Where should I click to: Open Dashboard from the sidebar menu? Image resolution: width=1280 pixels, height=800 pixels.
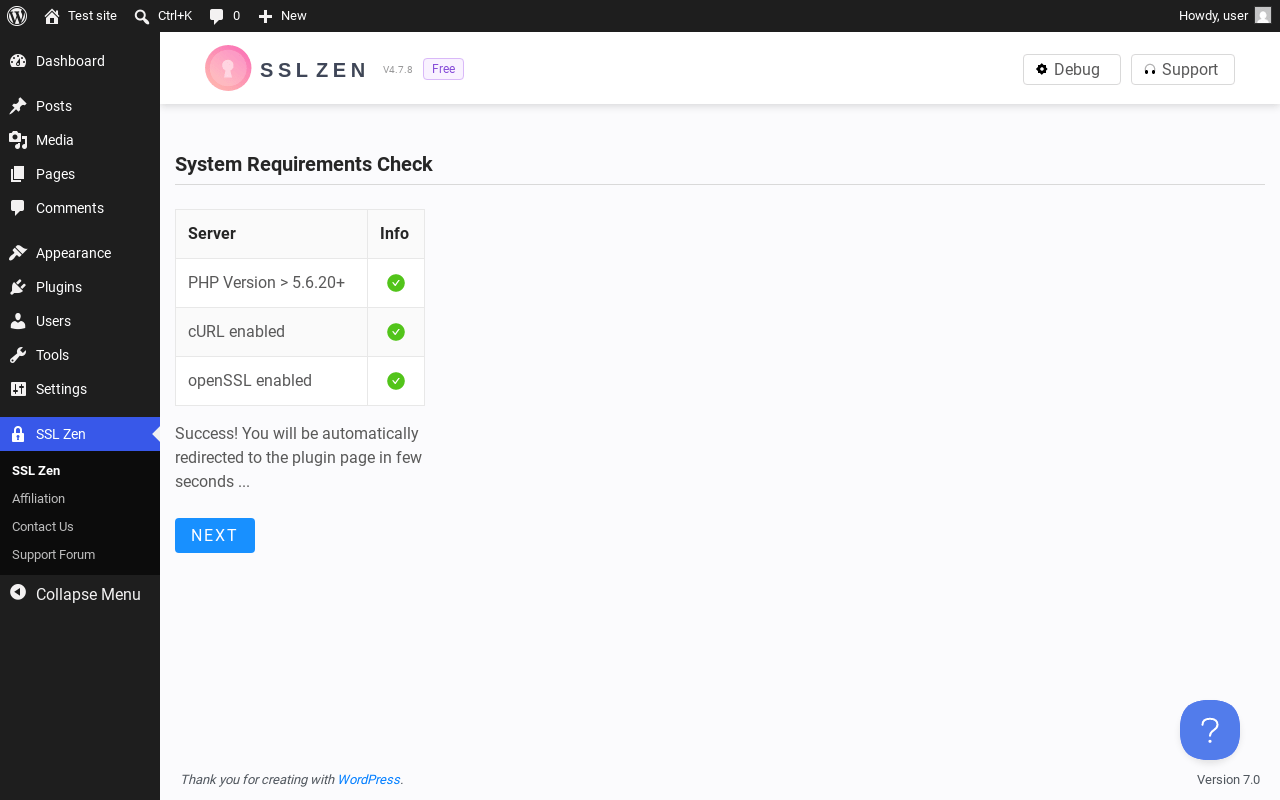tap(80, 61)
